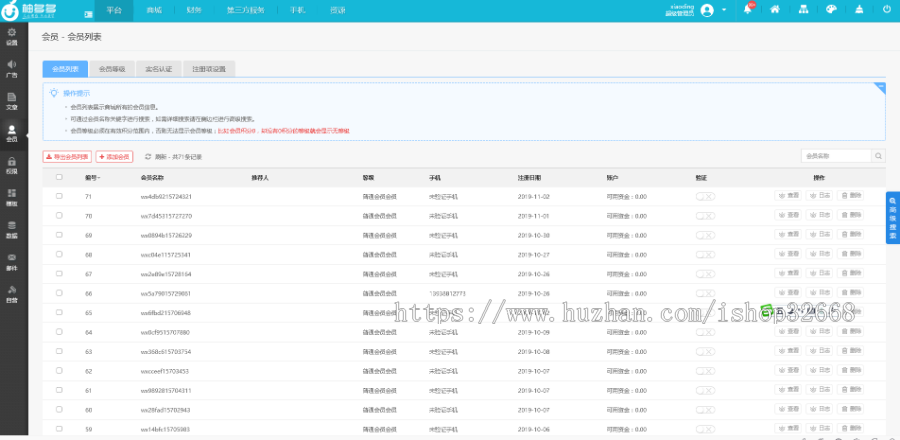
Task: Click 日志 for member row 70
Action: pos(819,215)
